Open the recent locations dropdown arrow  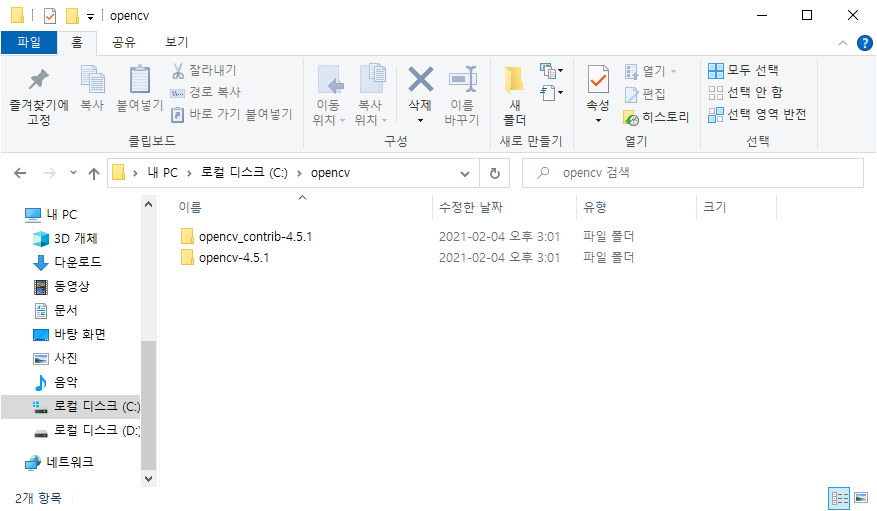(x=73, y=173)
